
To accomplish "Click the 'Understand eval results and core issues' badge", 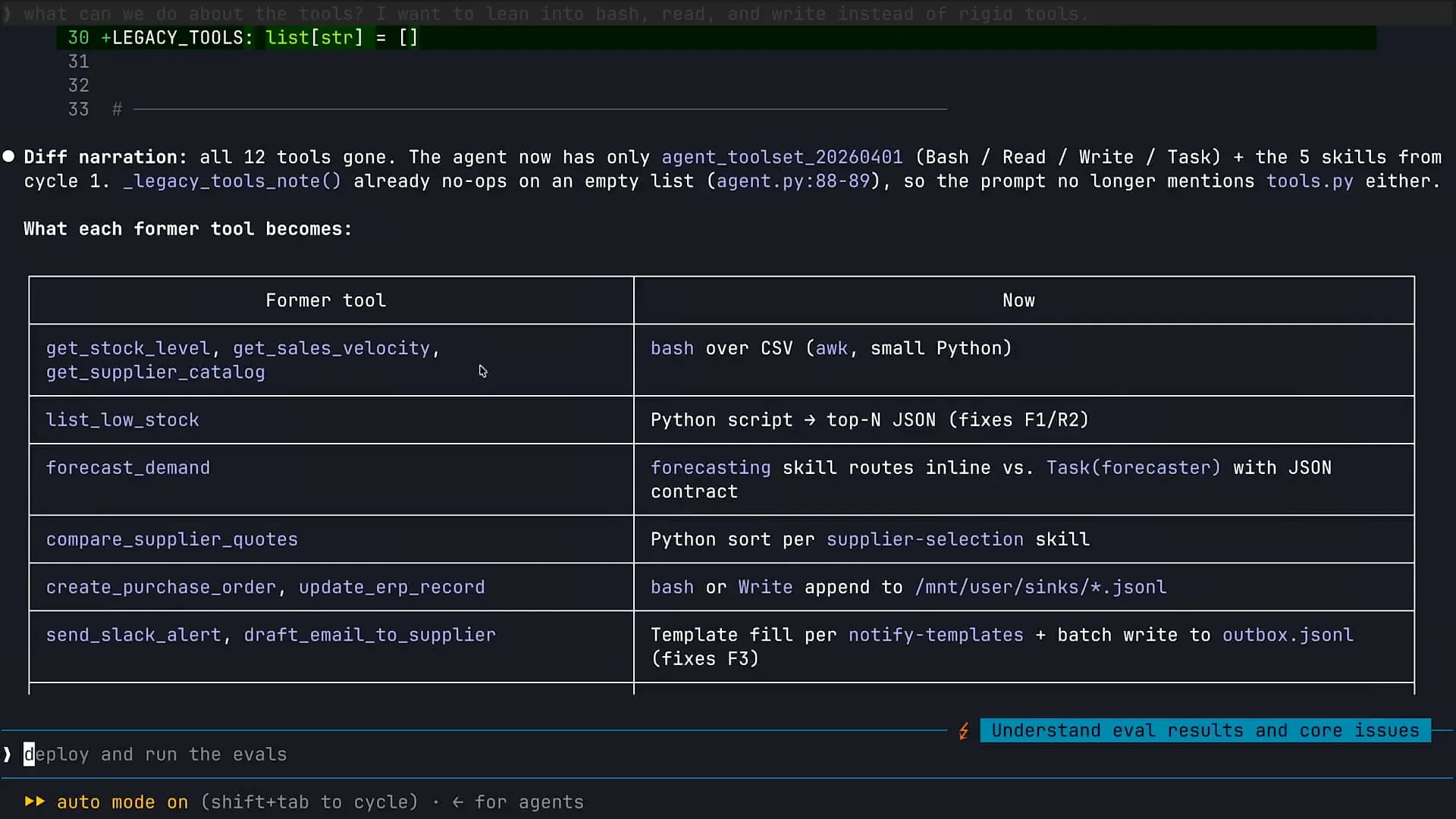I will (x=1205, y=730).
